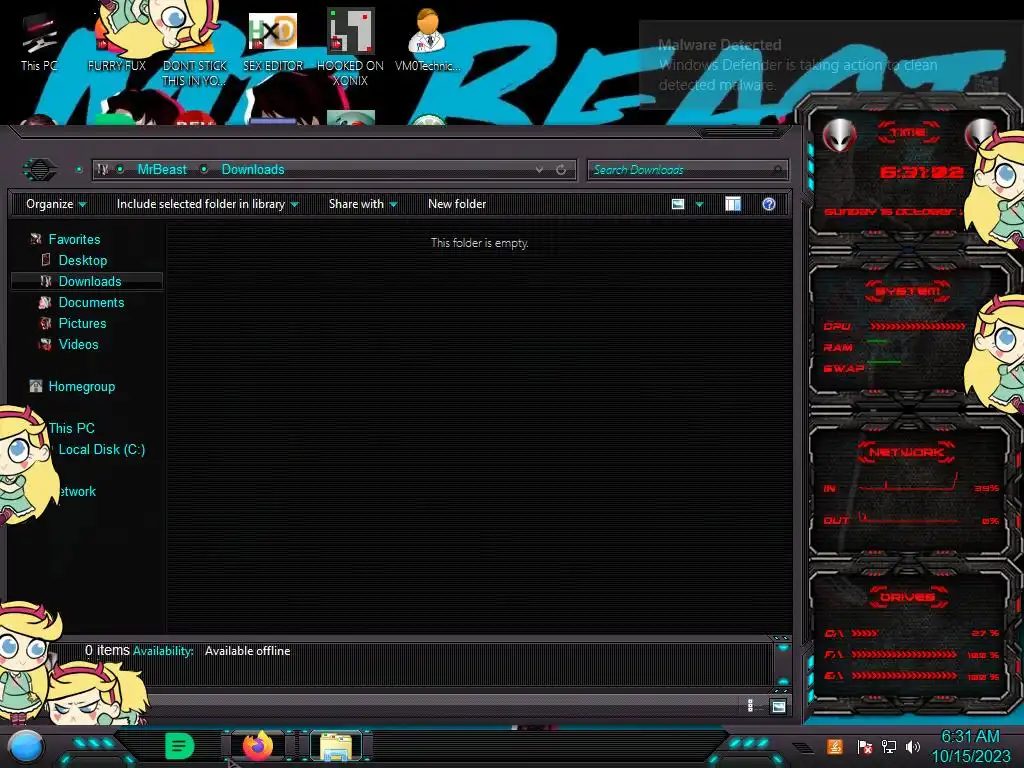Viewport: 1024px width, 768px height.
Task: Open the recent locations dropdown beside the back button
Action: [x=79, y=170]
